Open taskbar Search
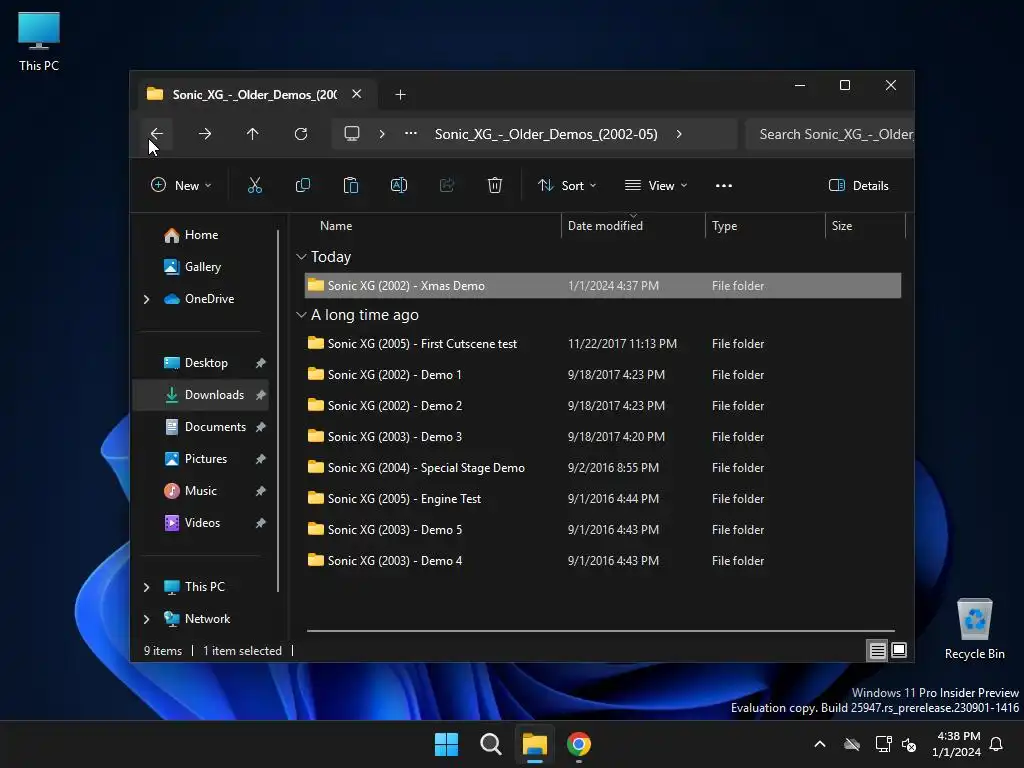Screen dimensions: 1024x768 click(490, 744)
